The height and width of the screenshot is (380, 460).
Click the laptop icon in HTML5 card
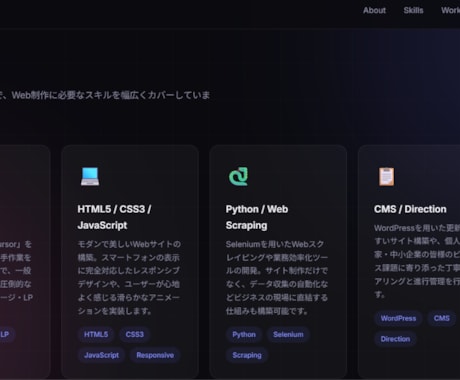click(90, 176)
